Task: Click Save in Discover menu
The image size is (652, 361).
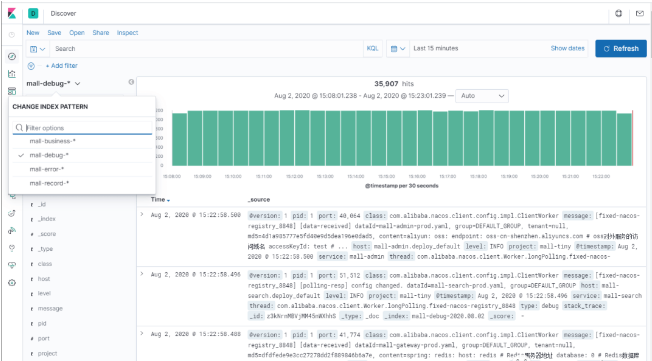Action: 54,32
